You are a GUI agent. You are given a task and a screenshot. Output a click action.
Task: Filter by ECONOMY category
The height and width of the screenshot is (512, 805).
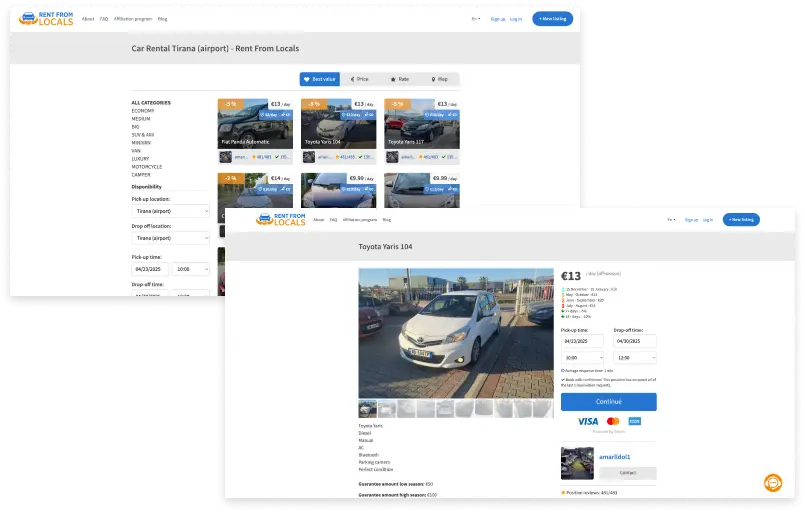pyautogui.click(x=143, y=111)
